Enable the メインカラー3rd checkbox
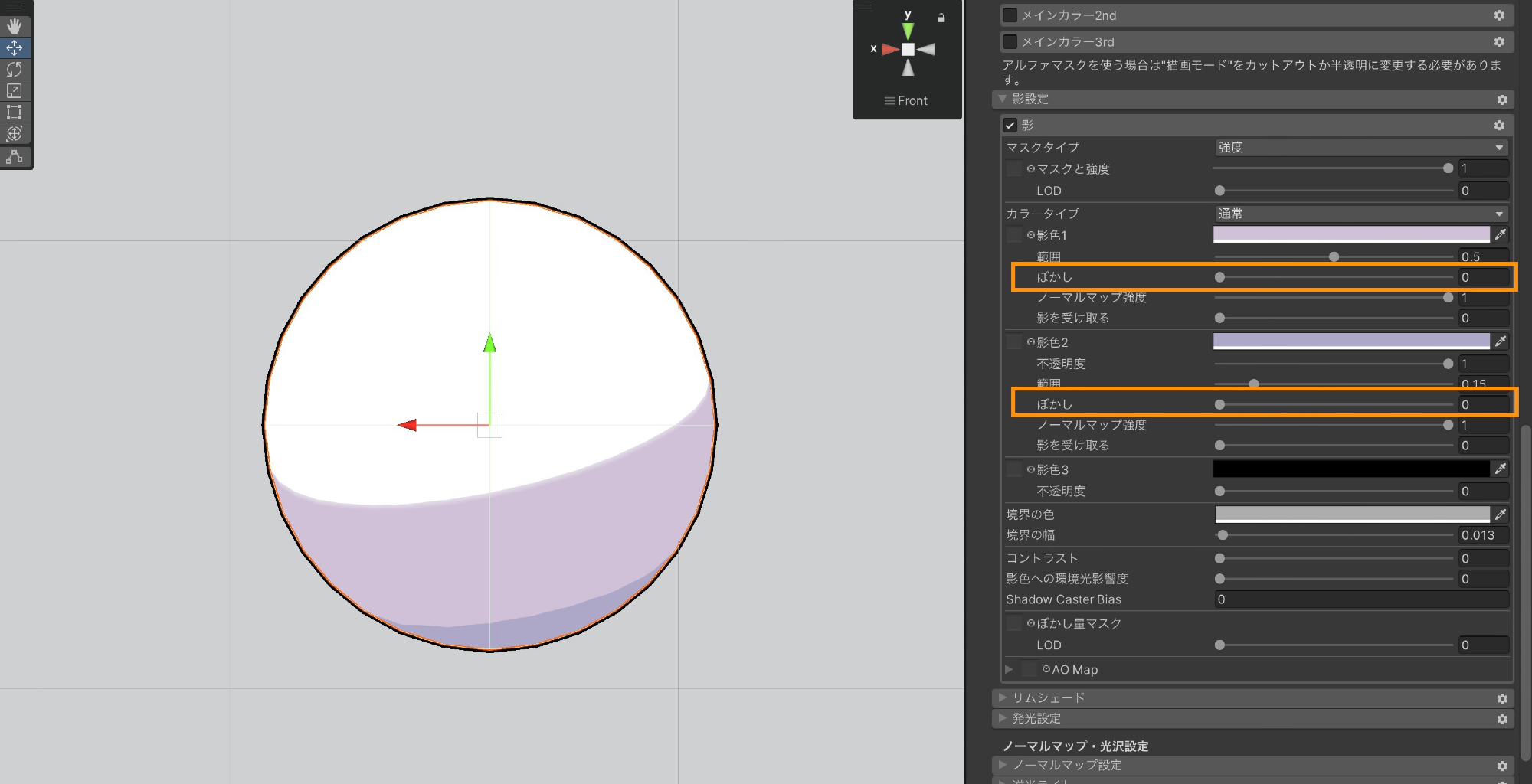The height and width of the screenshot is (784, 1532). tap(1010, 41)
